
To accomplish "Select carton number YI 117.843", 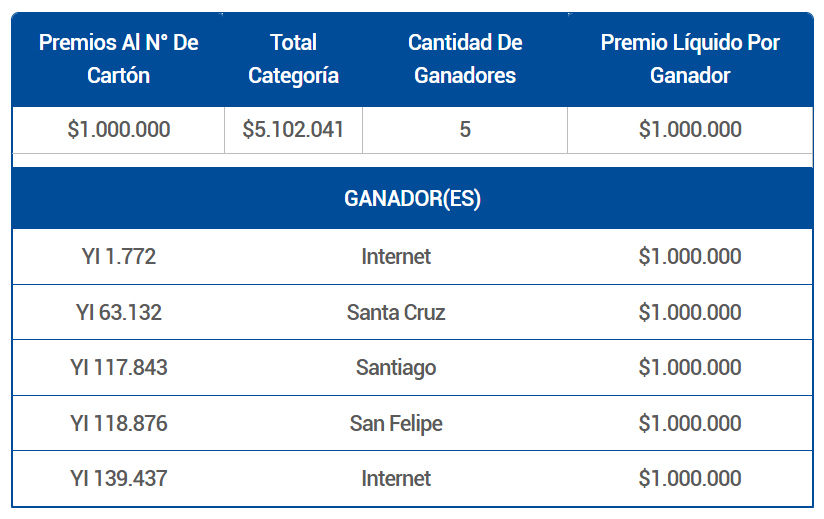I will point(118,368).
